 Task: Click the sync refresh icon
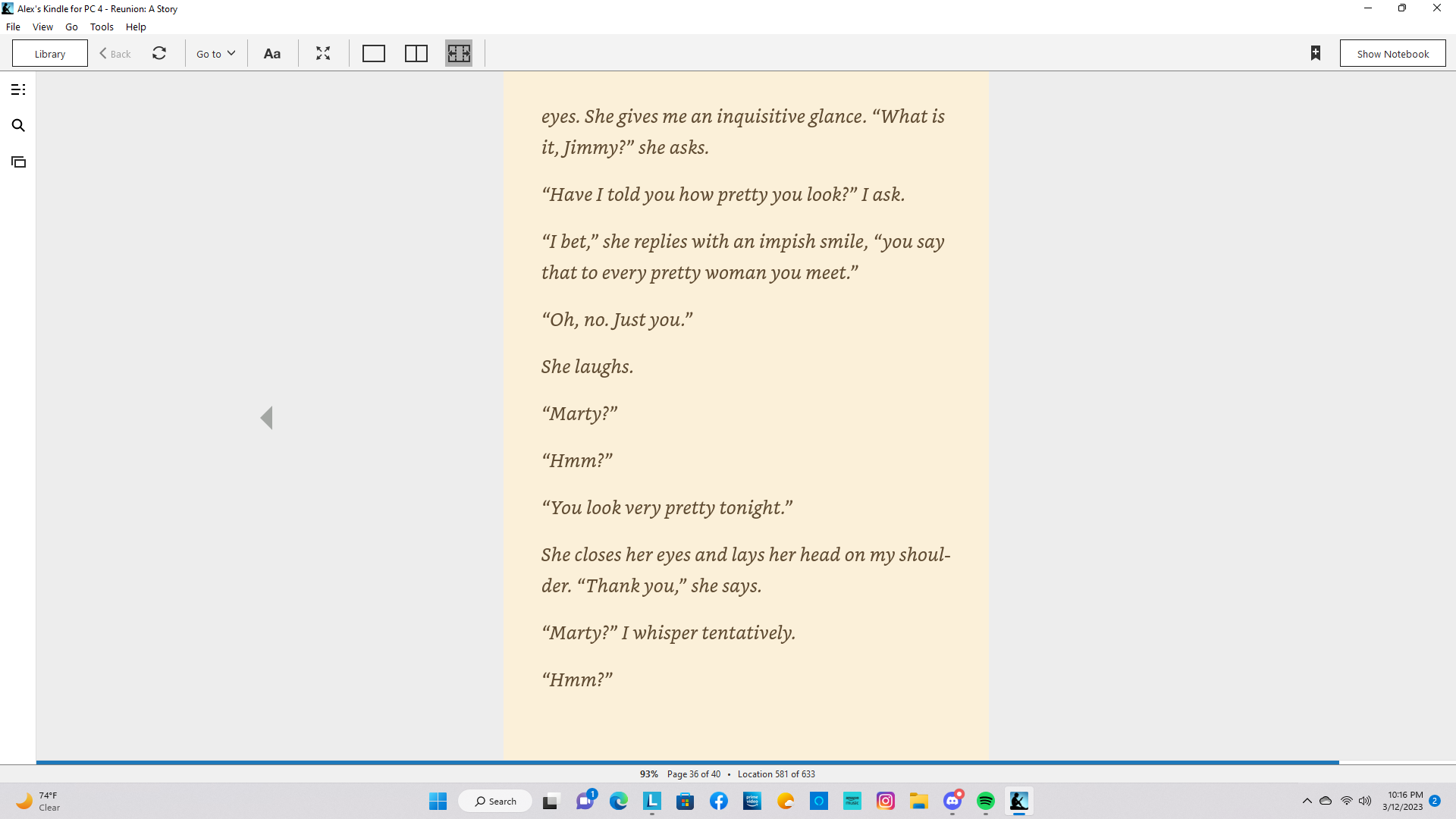159,54
